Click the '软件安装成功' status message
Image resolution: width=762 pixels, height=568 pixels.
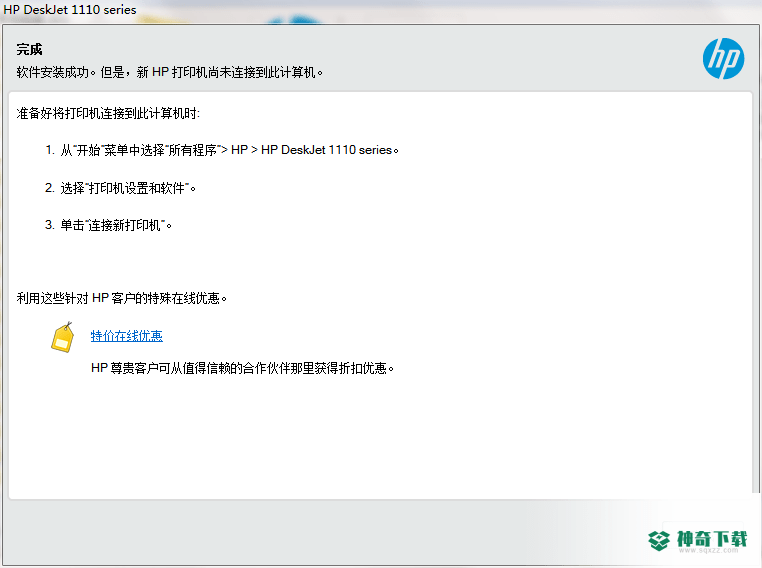(170, 72)
